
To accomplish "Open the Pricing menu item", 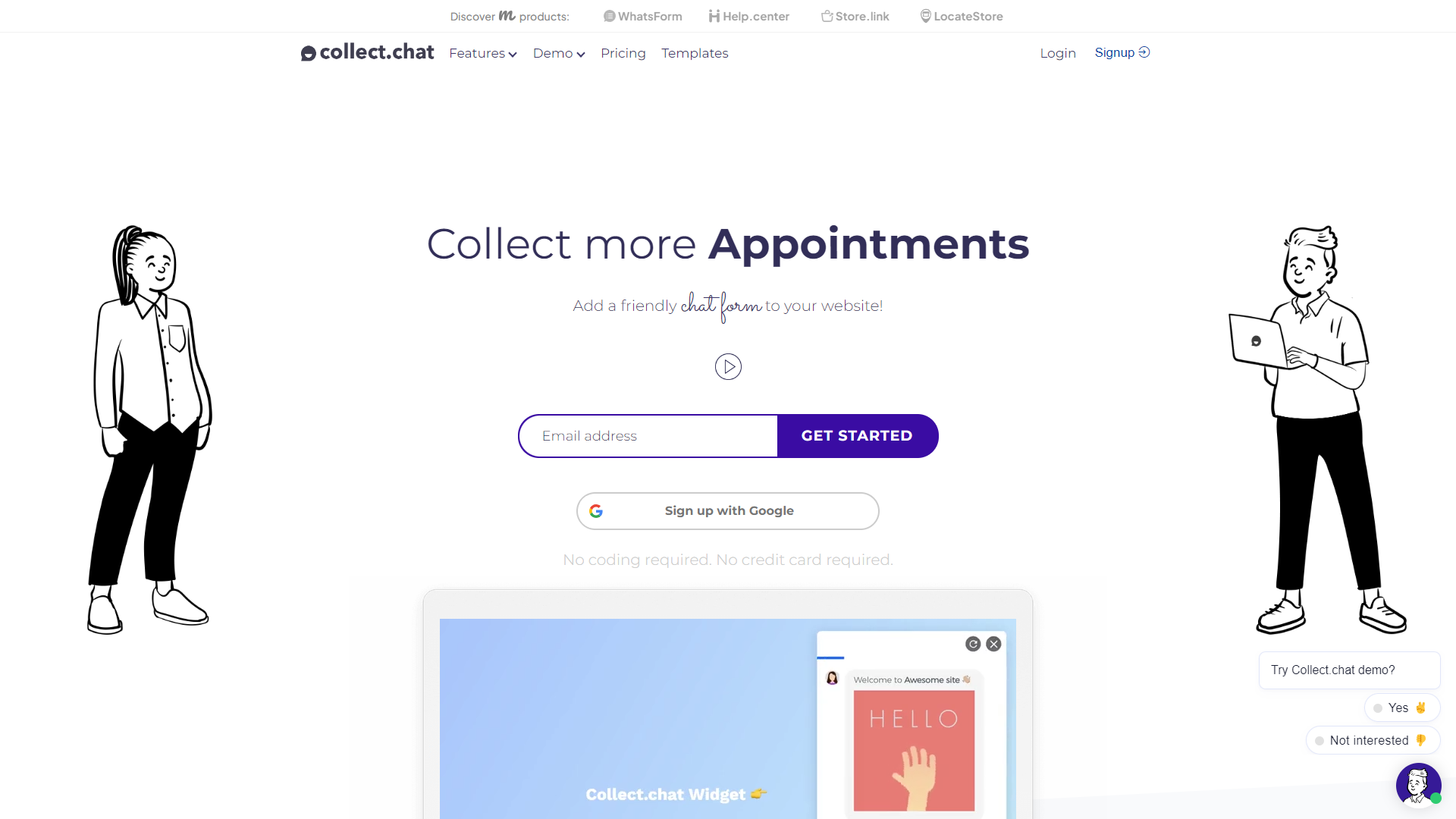I will pyautogui.click(x=623, y=53).
